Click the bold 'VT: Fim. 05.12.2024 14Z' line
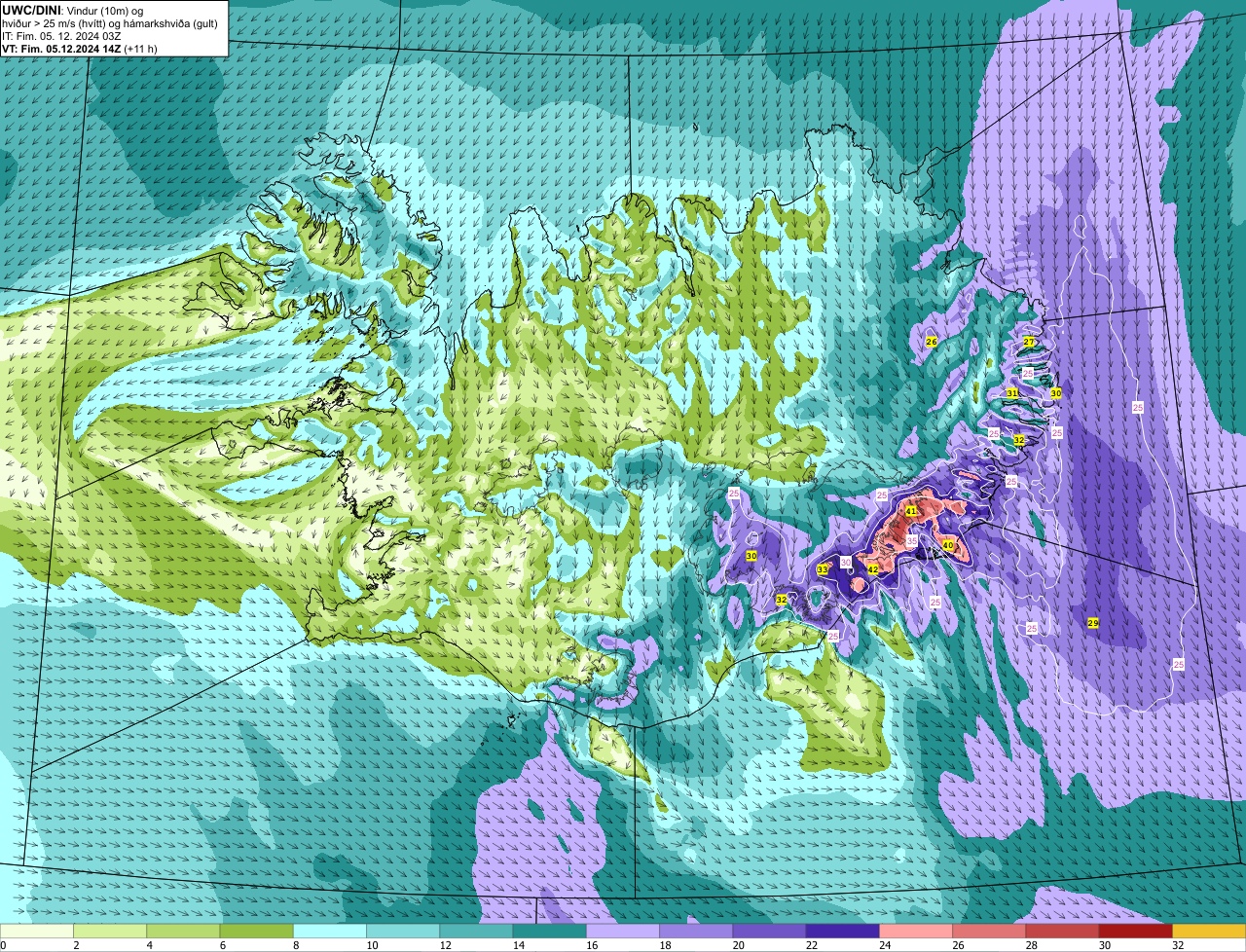Image resolution: width=1246 pixels, height=952 pixels. pos(80,49)
